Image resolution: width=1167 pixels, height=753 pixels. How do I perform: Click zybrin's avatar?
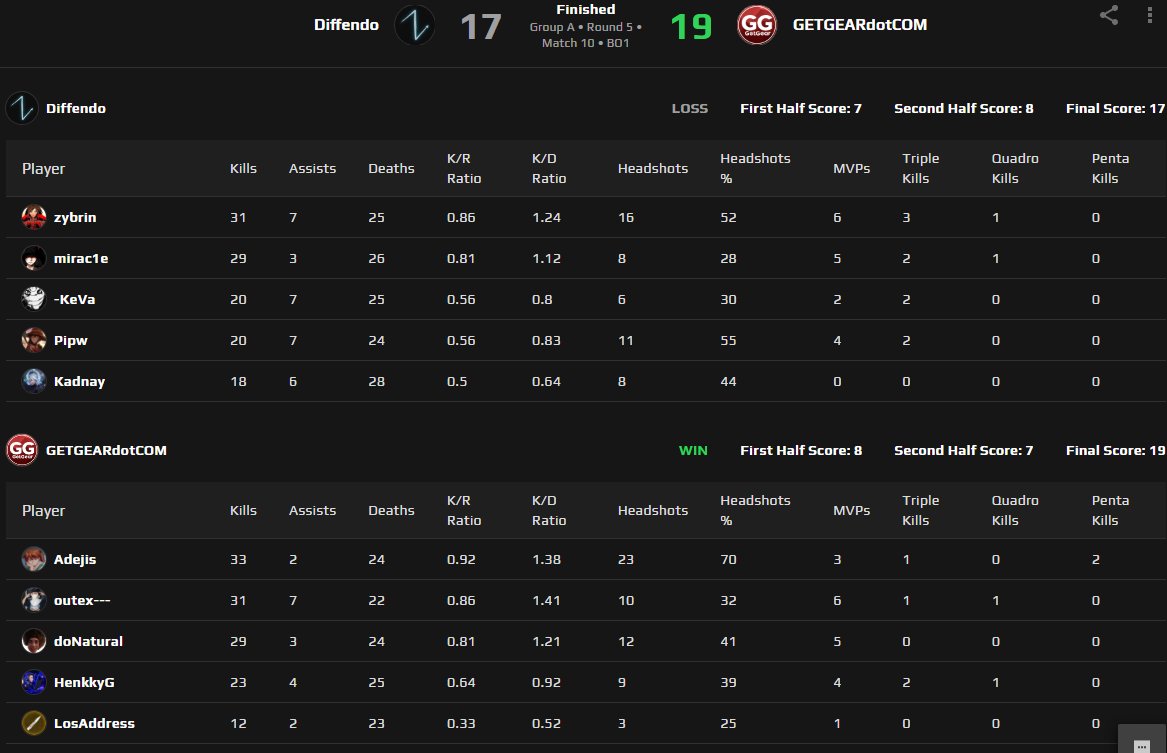33,217
